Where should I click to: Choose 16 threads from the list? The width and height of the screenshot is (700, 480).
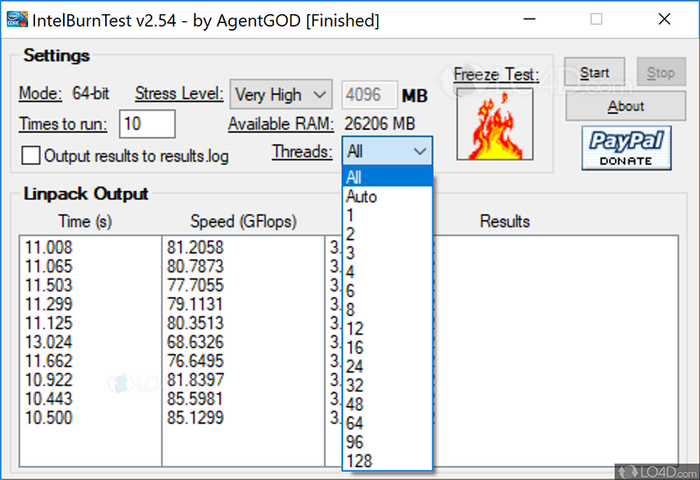[387, 347]
